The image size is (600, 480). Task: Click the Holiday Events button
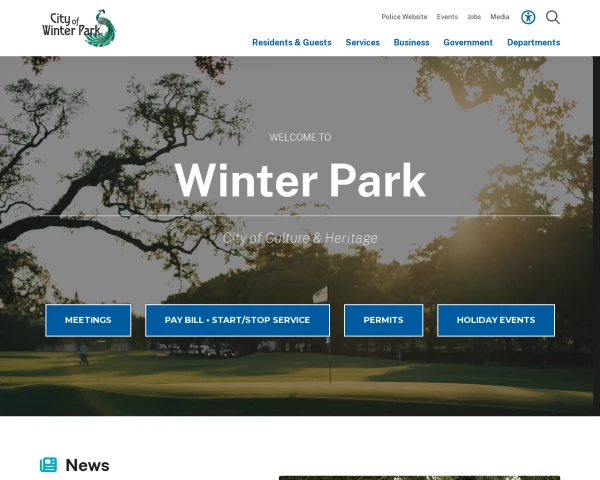point(496,320)
